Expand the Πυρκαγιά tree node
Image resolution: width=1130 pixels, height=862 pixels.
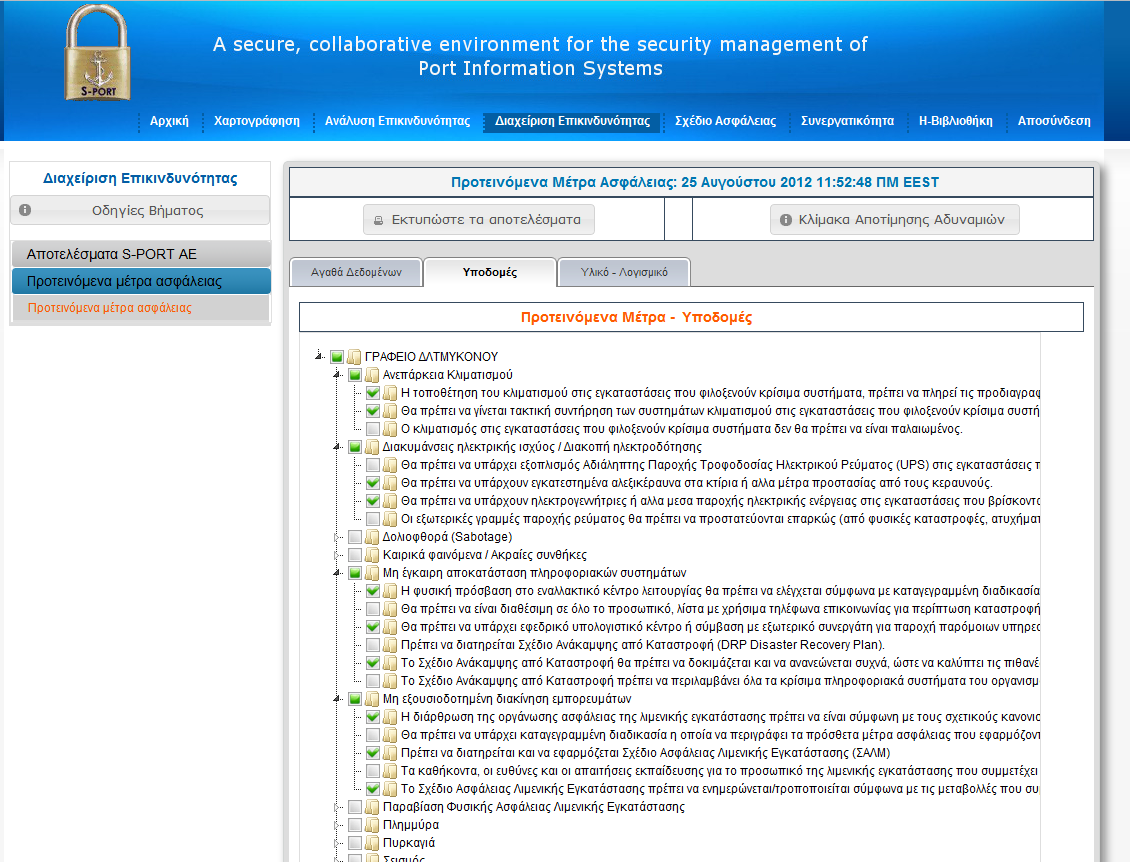click(337, 843)
